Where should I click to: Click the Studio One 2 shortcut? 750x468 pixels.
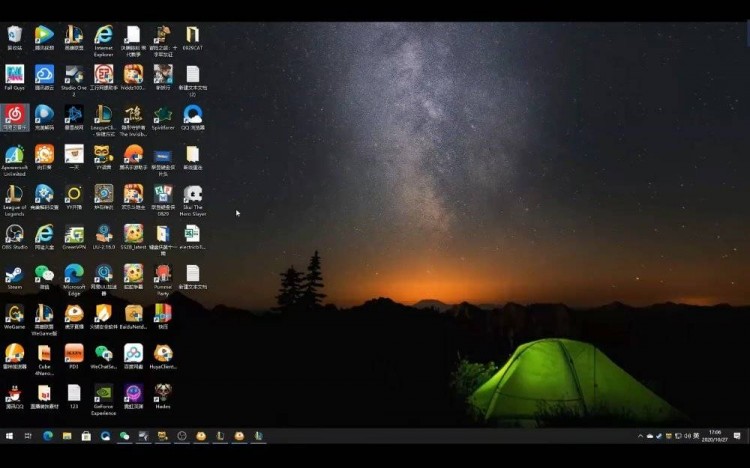coord(74,75)
